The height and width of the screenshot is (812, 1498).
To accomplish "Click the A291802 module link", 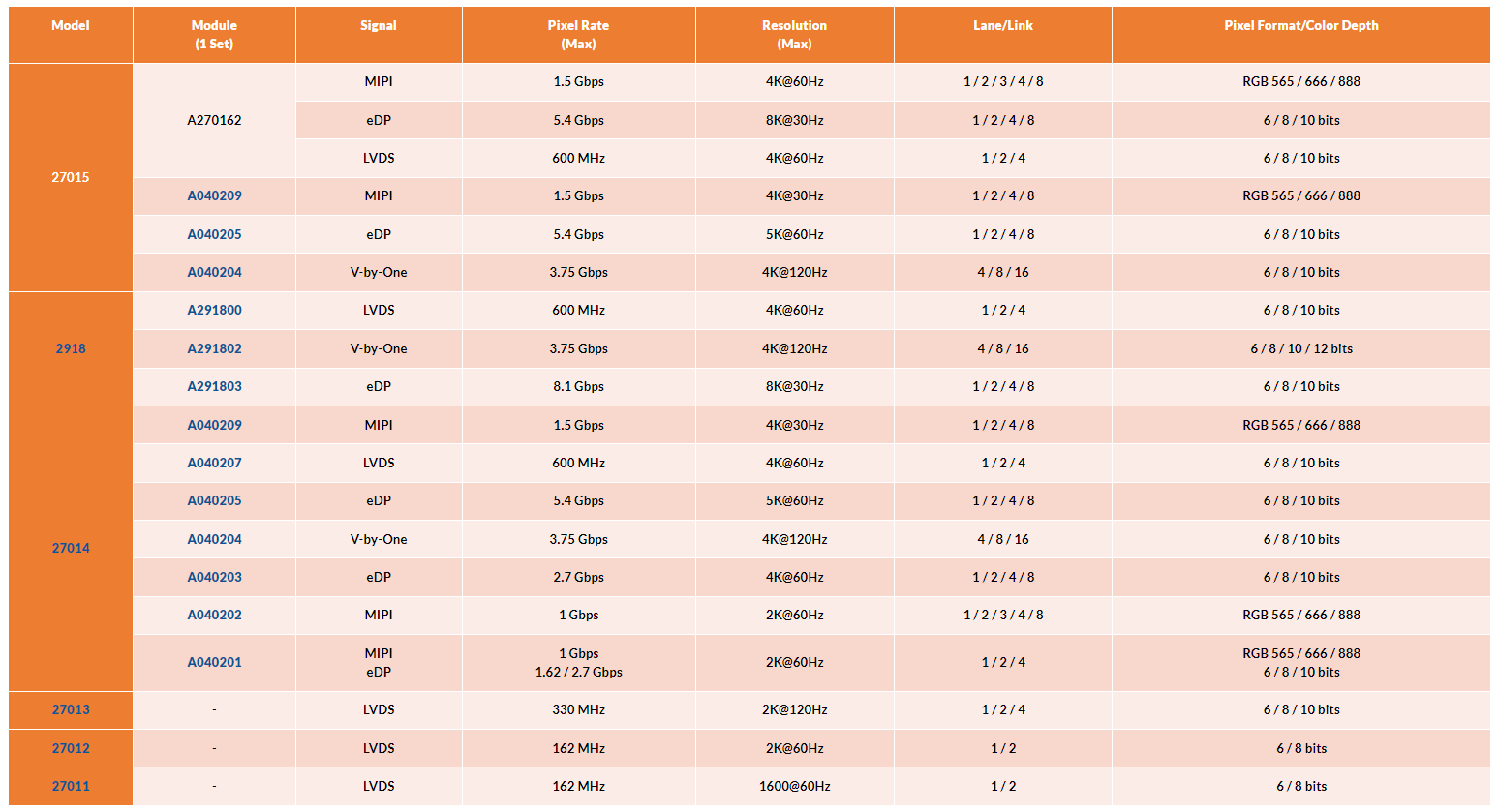I will [x=214, y=348].
